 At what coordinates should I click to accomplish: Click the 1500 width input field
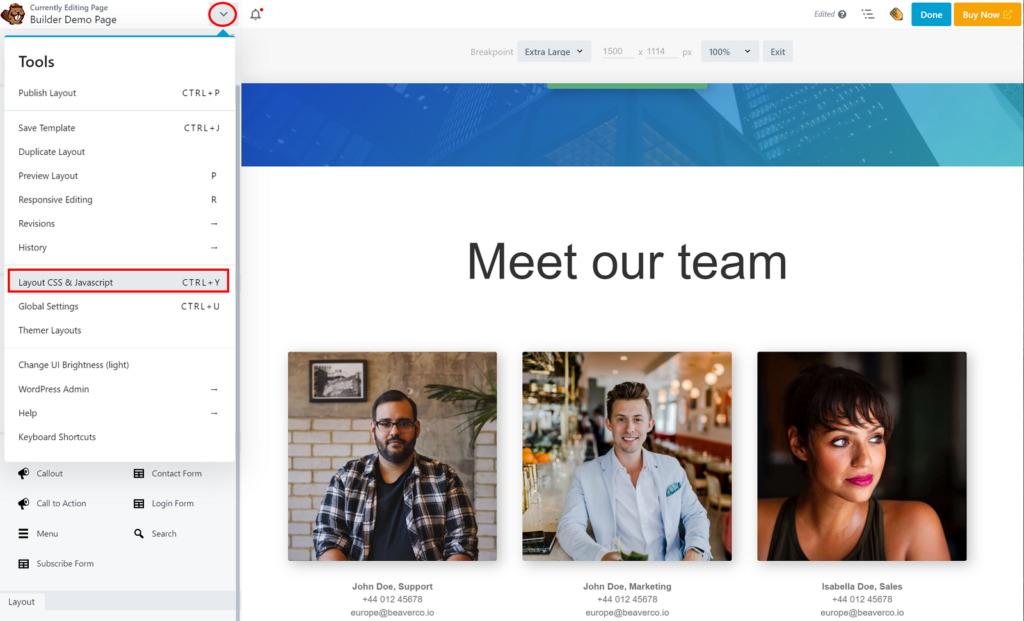(617, 51)
